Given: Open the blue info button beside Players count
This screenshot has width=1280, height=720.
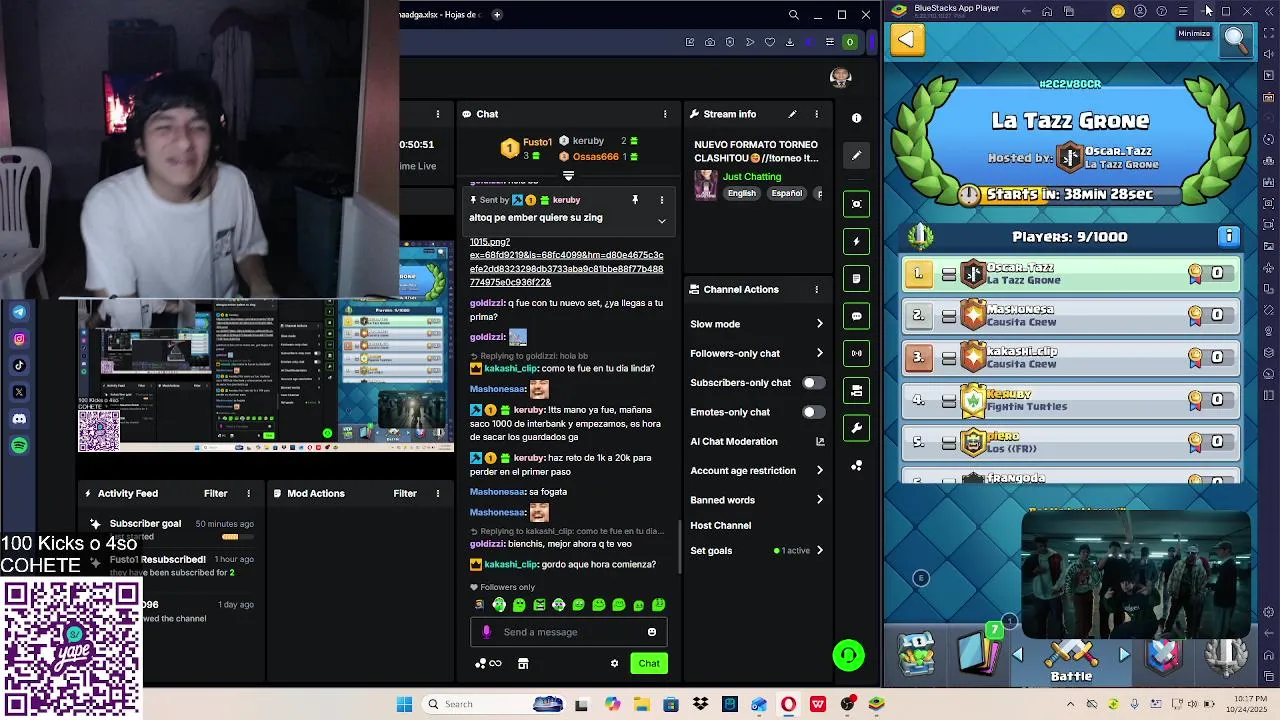Looking at the screenshot, I should point(1229,237).
